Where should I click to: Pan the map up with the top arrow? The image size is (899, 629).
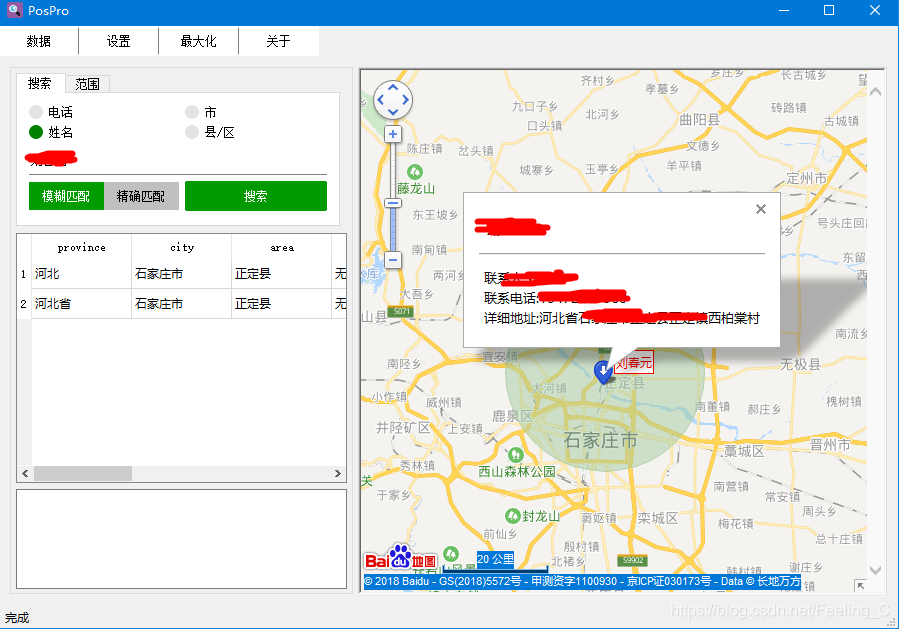coord(393,88)
